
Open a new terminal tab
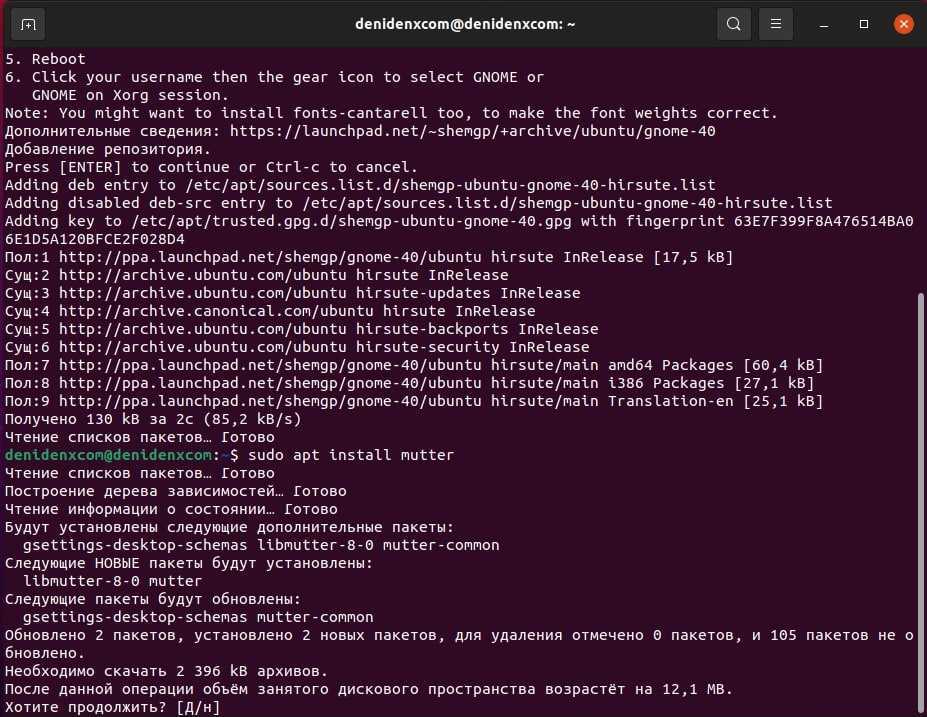tap(27, 24)
